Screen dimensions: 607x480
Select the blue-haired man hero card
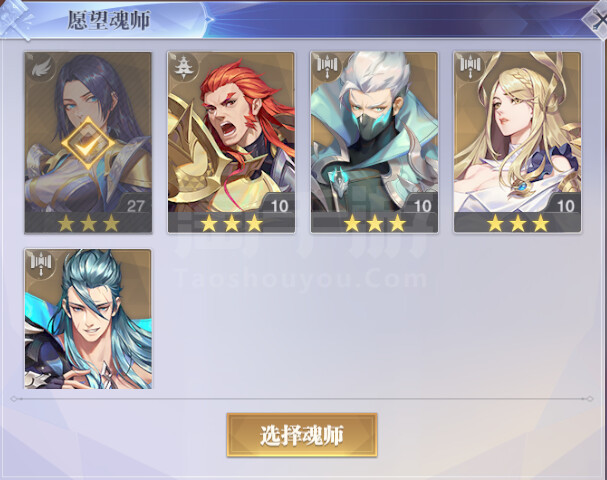tap(88, 319)
